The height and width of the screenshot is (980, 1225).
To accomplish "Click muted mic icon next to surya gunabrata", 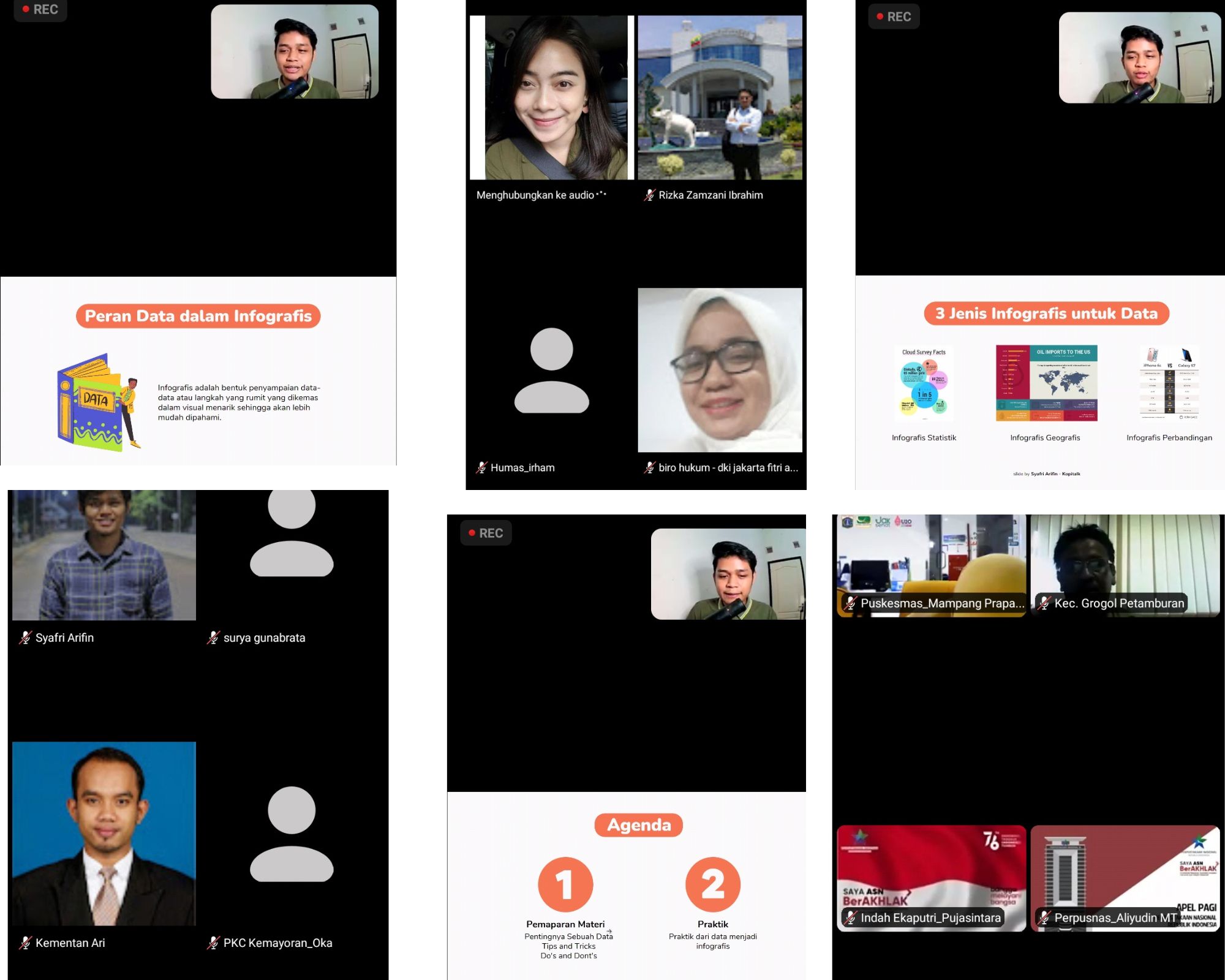I will 213,638.
